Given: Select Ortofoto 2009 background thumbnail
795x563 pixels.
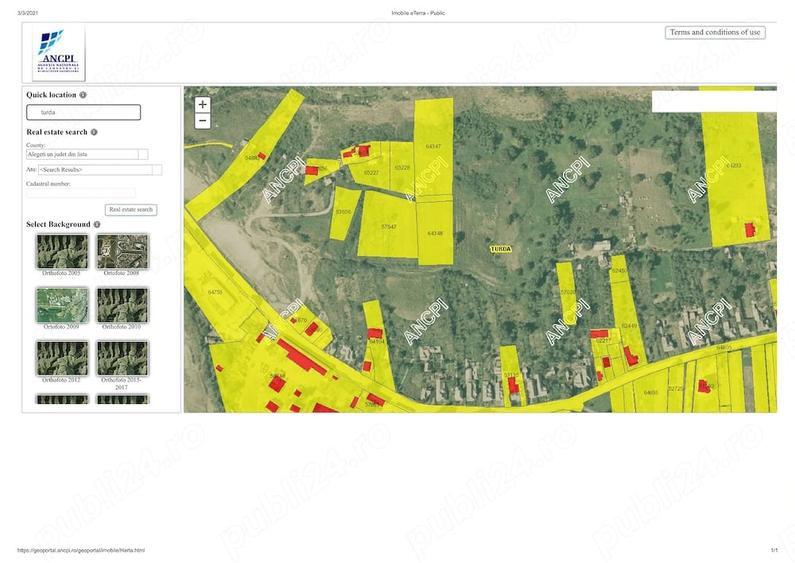Looking at the screenshot, I should pos(62,305).
